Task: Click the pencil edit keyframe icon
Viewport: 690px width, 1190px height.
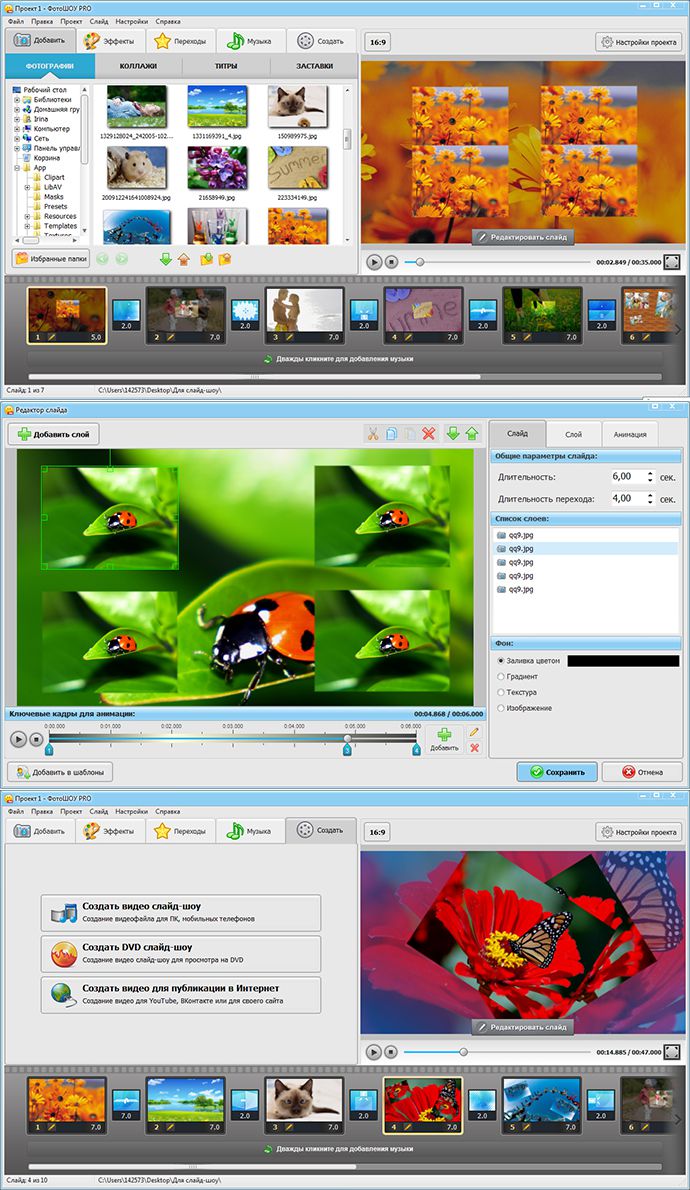Action: click(474, 732)
